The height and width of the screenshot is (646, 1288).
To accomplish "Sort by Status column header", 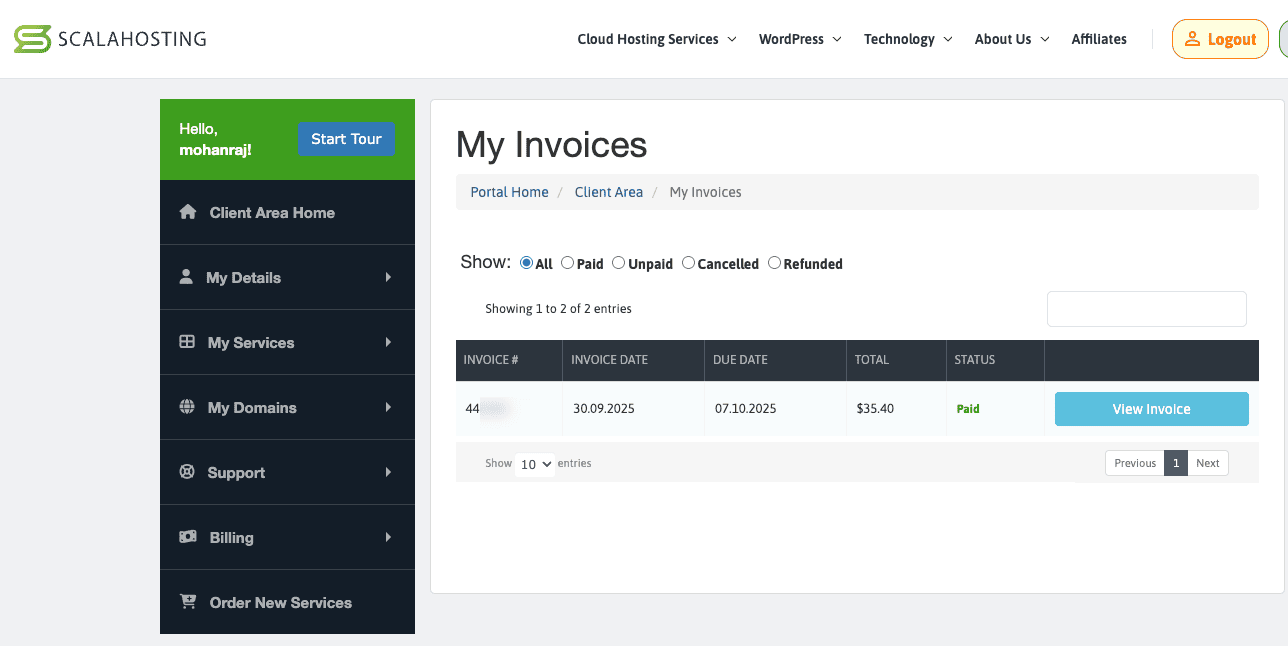I will coord(995,360).
